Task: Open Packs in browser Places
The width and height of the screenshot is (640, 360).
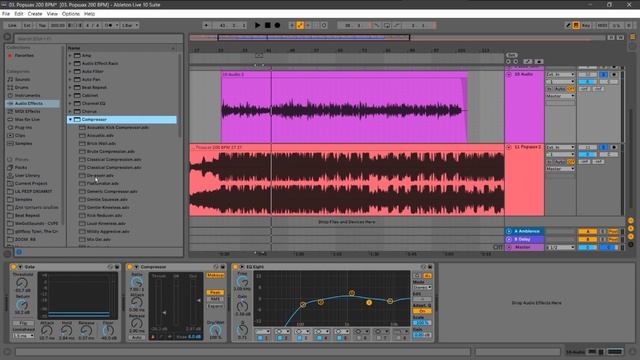Action: pos(20,167)
